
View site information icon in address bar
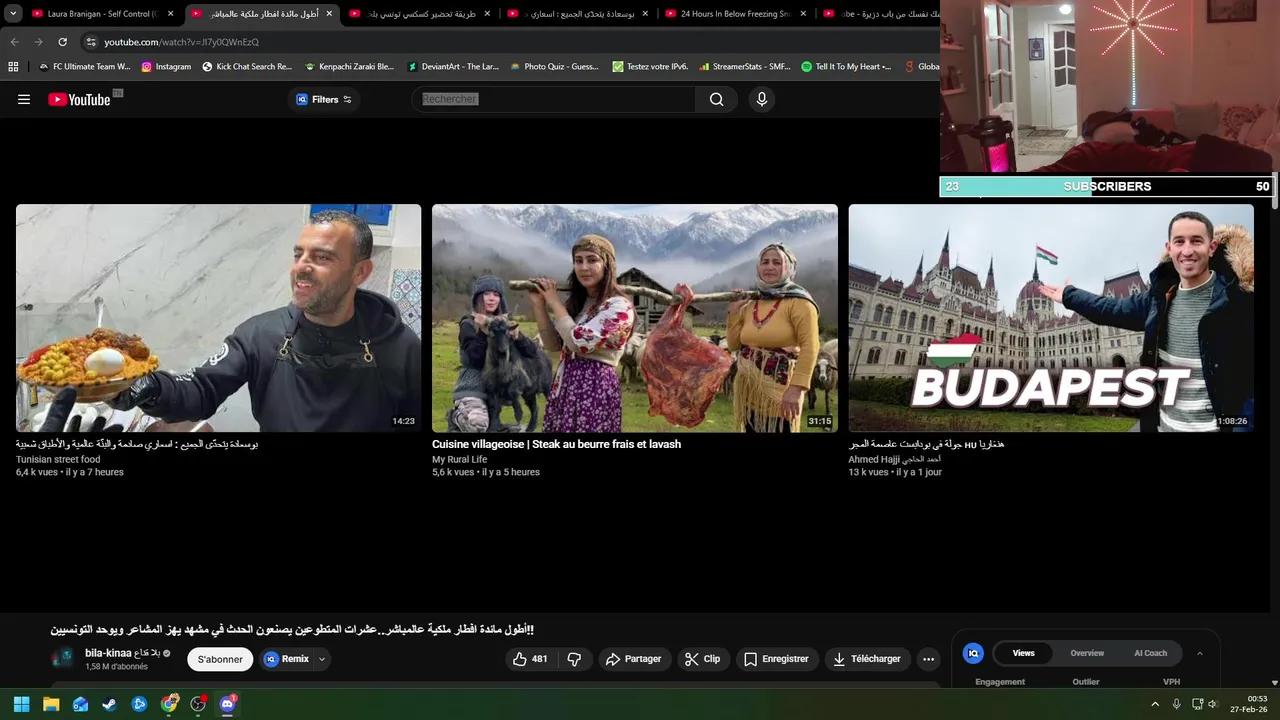[91, 42]
